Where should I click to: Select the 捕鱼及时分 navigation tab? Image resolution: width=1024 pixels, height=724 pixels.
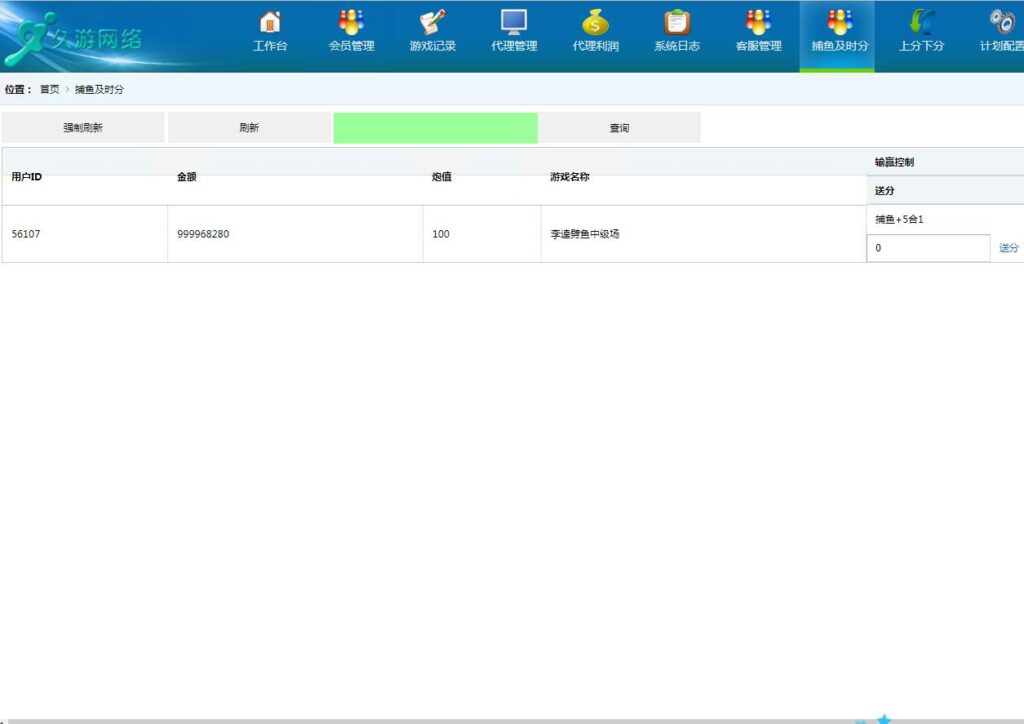839,35
